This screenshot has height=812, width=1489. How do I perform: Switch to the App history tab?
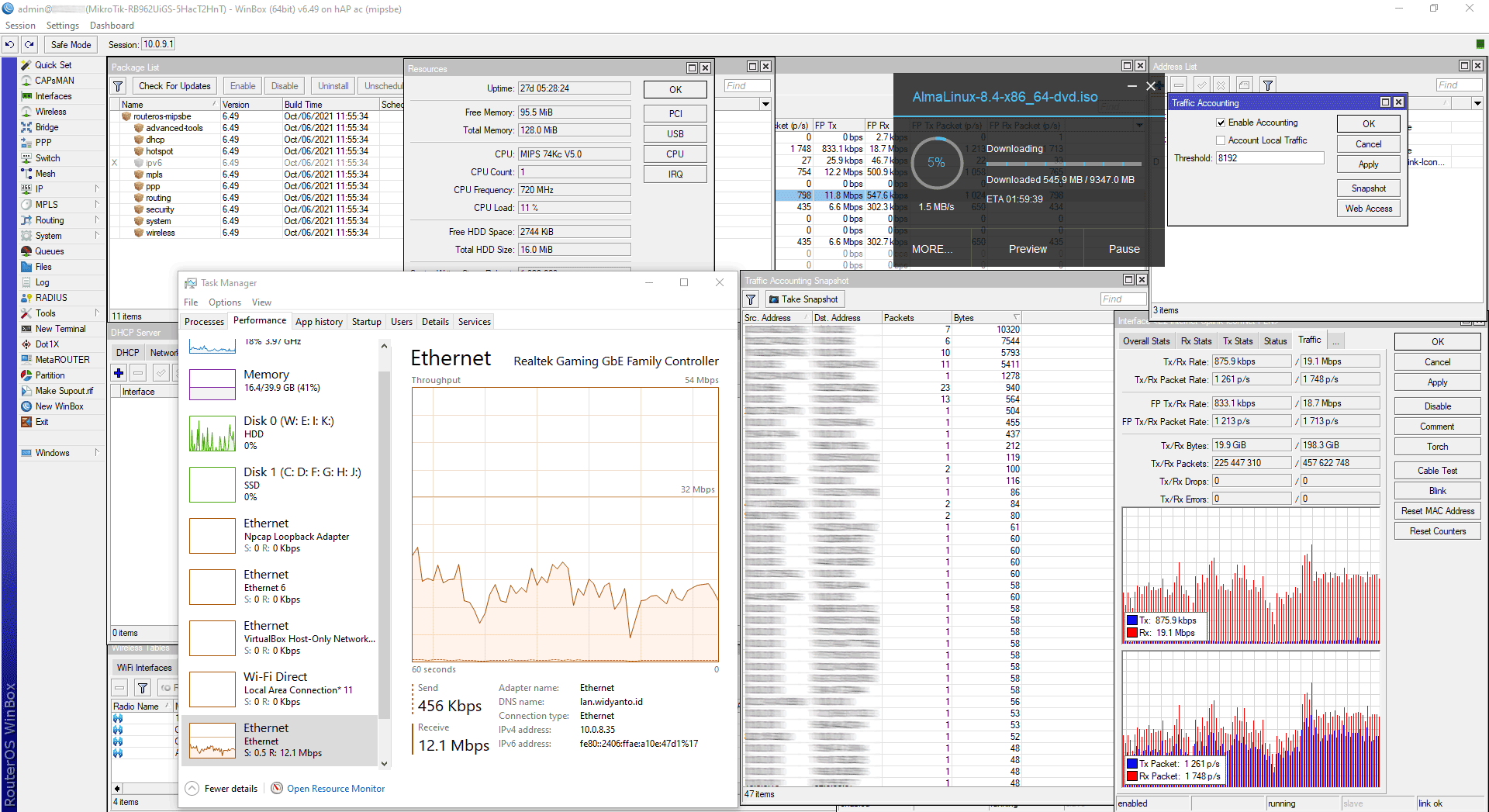(319, 321)
